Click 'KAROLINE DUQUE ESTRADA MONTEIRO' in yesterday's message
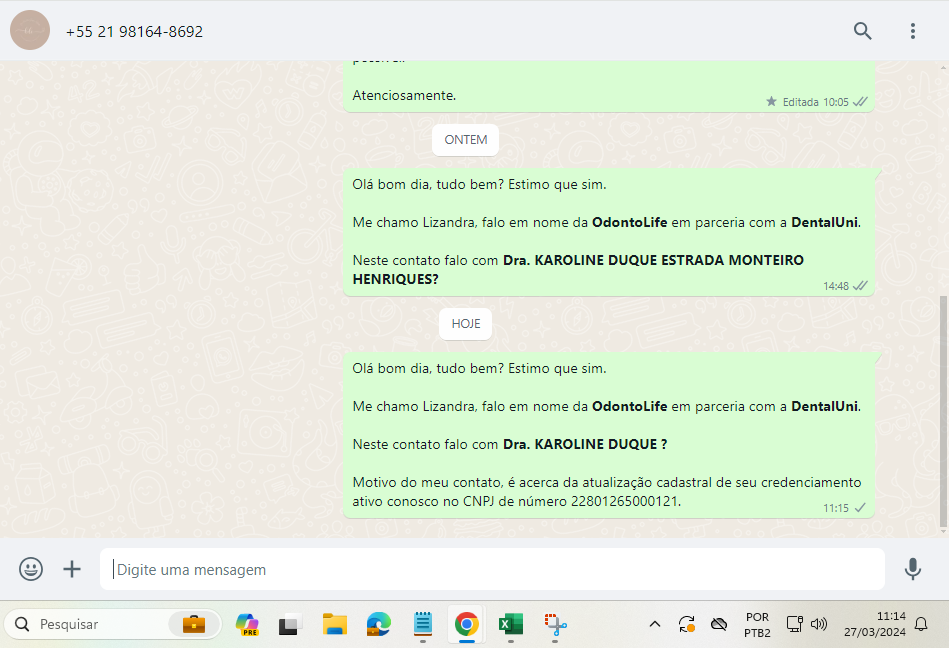 click(669, 260)
